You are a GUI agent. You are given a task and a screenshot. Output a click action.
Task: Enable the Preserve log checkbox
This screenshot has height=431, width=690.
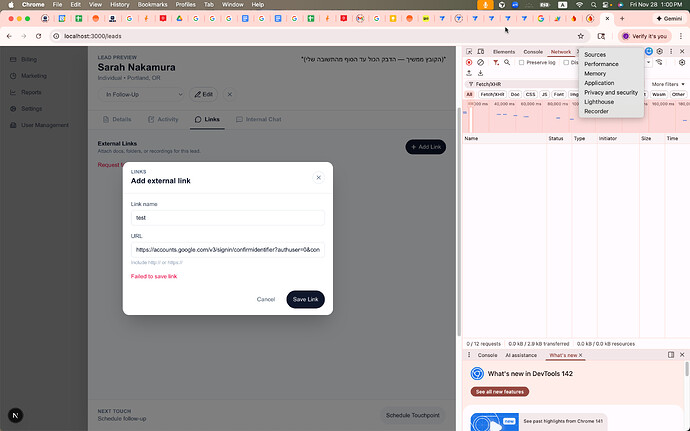click(521, 63)
